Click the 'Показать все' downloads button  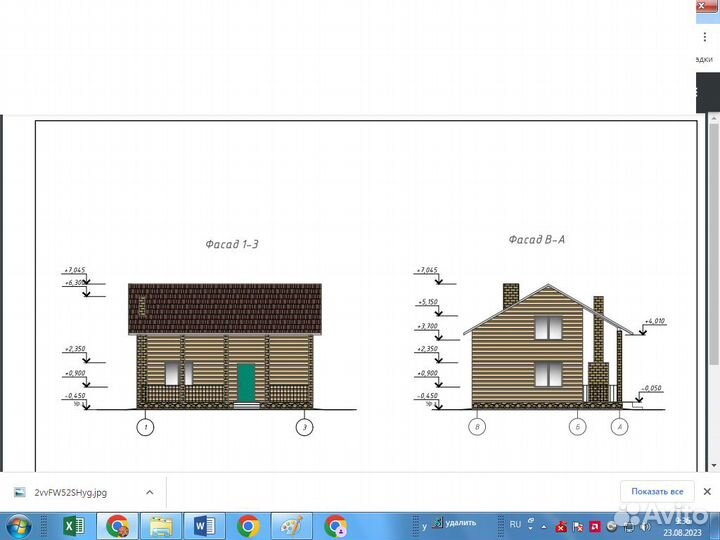[658, 491]
